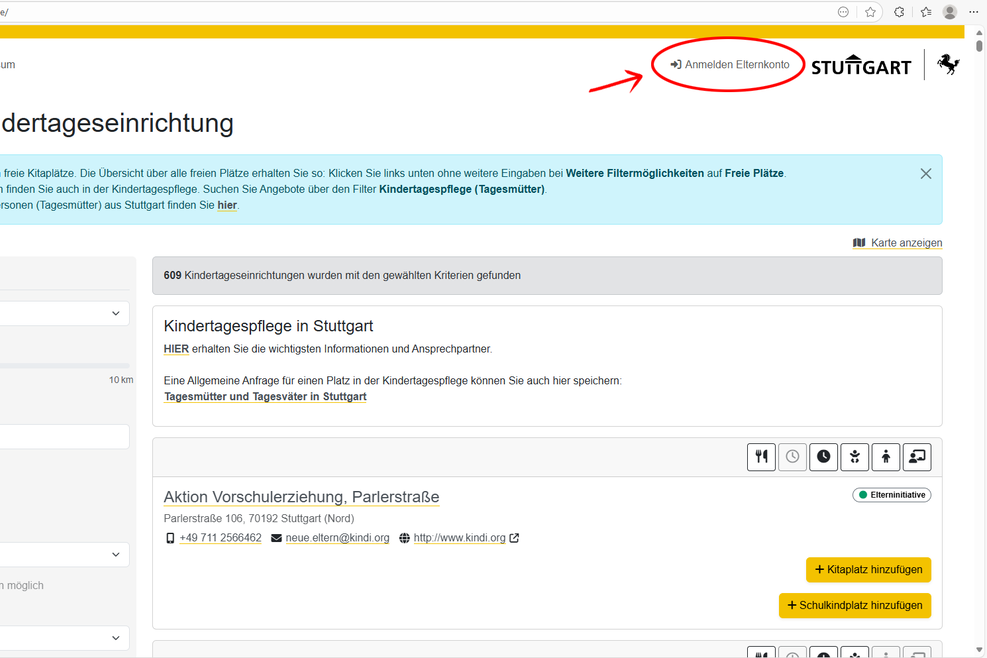Click the browser profile avatar
The height and width of the screenshot is (658, 987).
(x=949, y=12)
